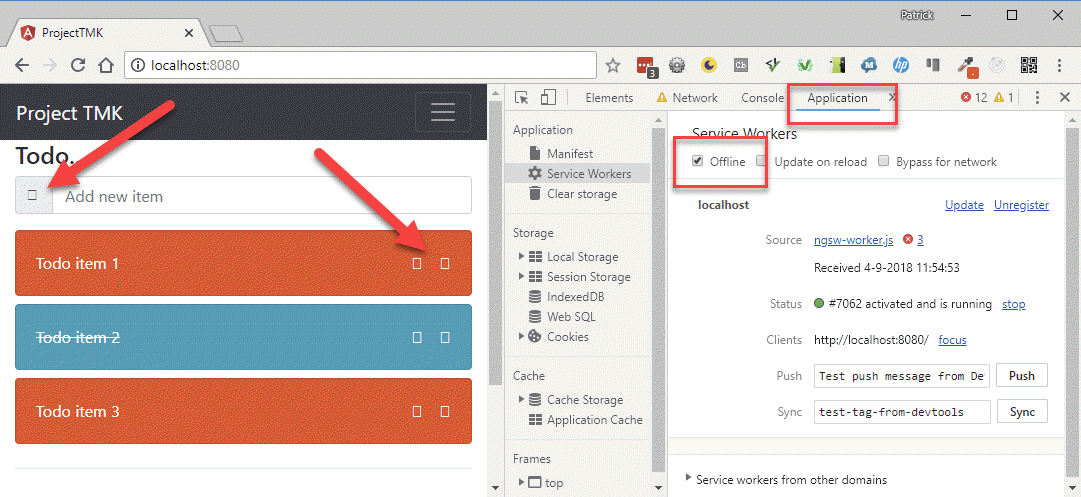Bookmark the page with the star icon
The image size is (1081, 497).
(613, 66)
